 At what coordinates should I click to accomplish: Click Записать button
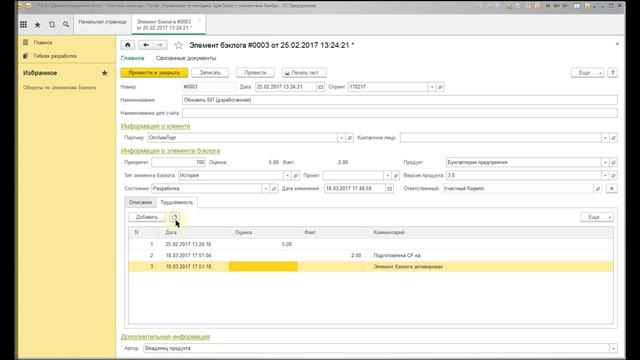(210, 73)
